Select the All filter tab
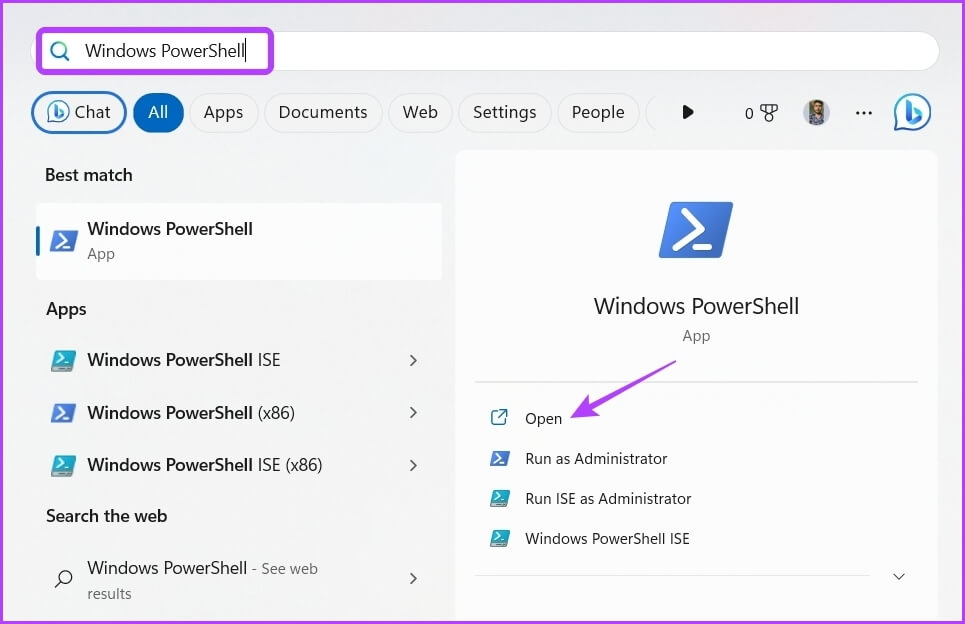This screenshot has height=624, width=965. tap(158, 113)
